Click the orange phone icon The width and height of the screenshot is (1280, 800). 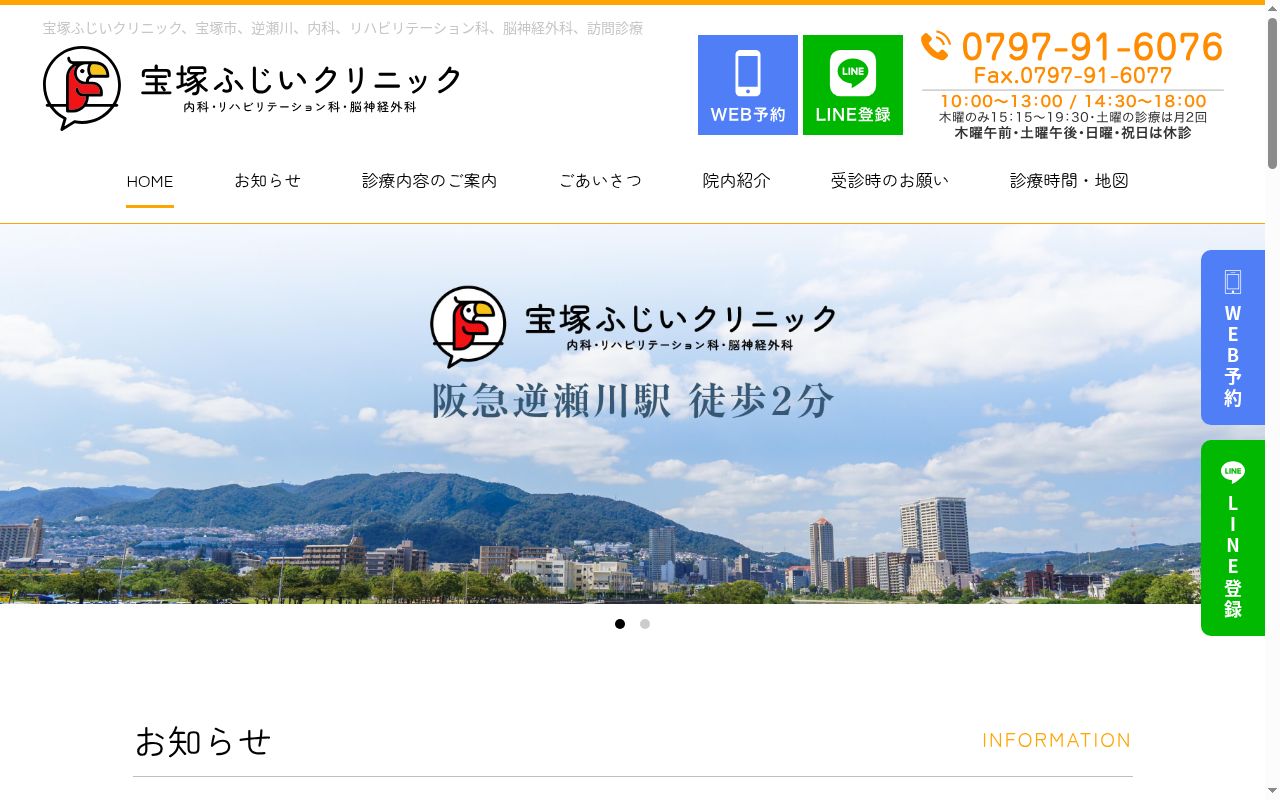pyautogui.click(x=936, y=46)
